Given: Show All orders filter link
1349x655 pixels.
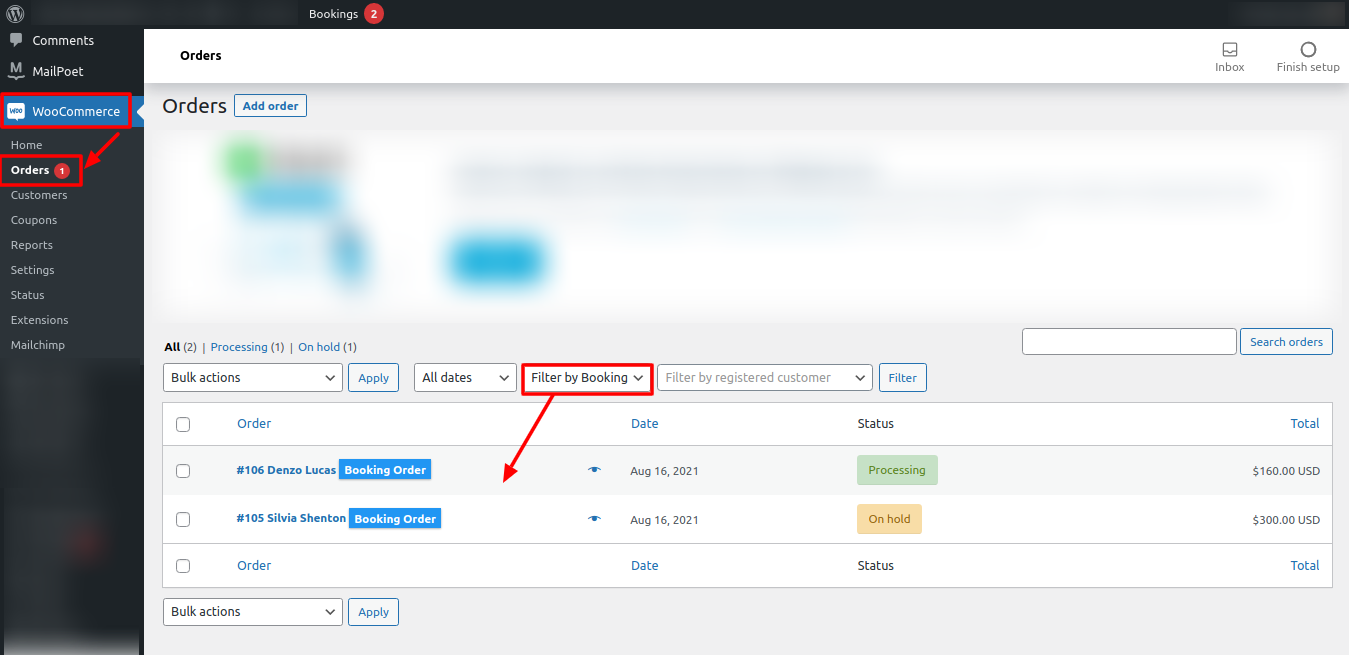Looking at the screenshot, I should point(172,347).
